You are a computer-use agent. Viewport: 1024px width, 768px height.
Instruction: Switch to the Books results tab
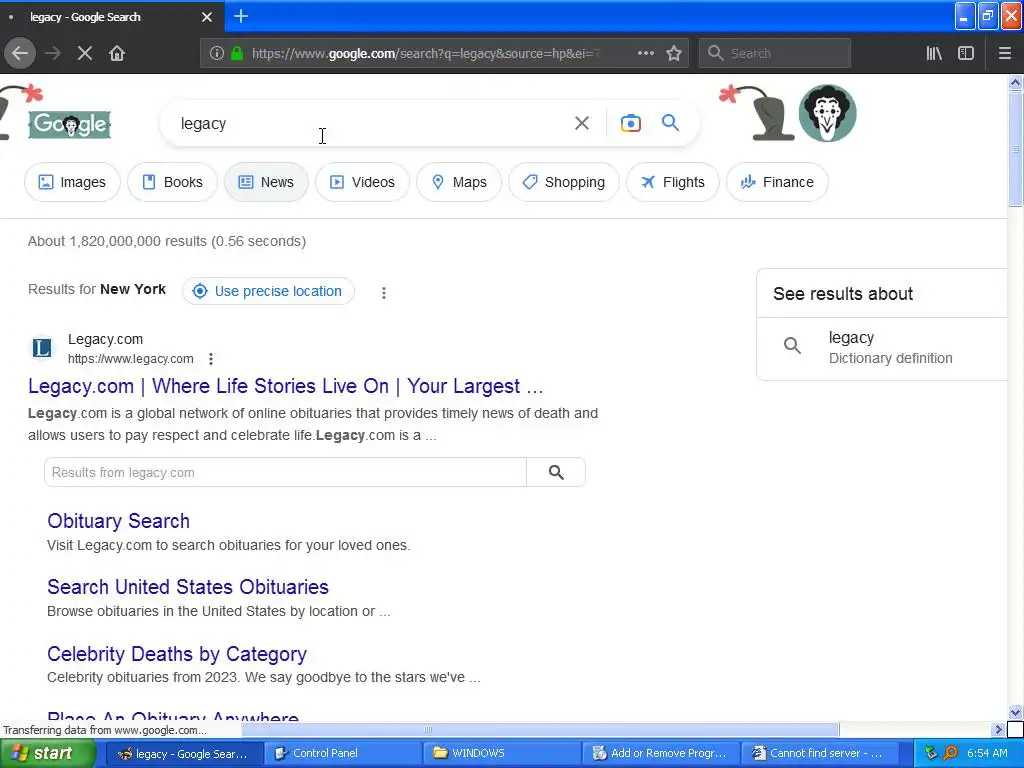(172, 182)
